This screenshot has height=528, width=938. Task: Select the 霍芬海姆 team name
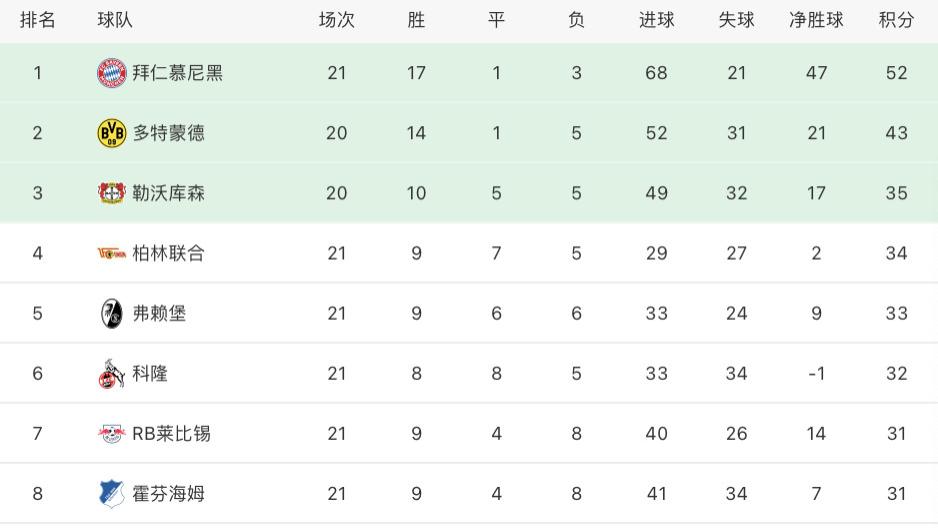(x=169, y=494)
